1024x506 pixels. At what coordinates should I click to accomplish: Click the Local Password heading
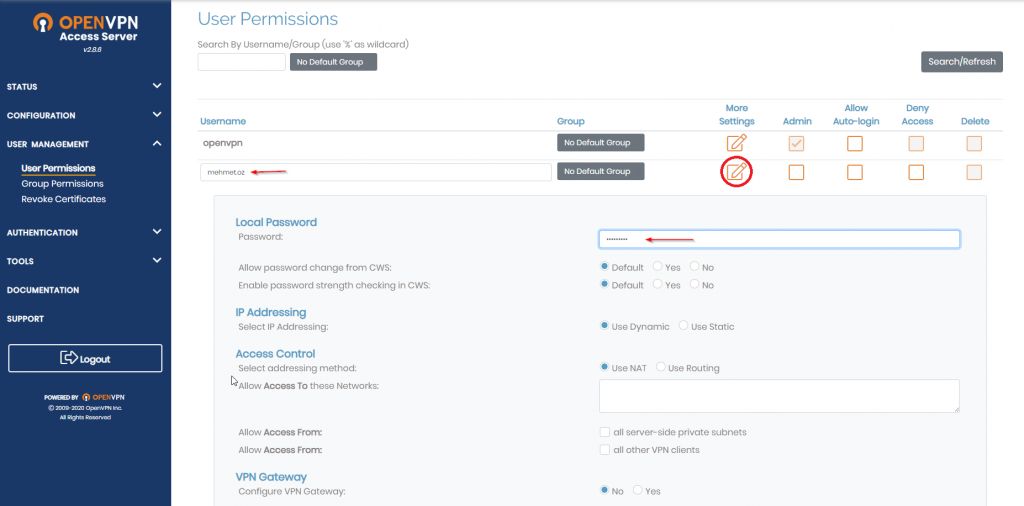[276, 222]
